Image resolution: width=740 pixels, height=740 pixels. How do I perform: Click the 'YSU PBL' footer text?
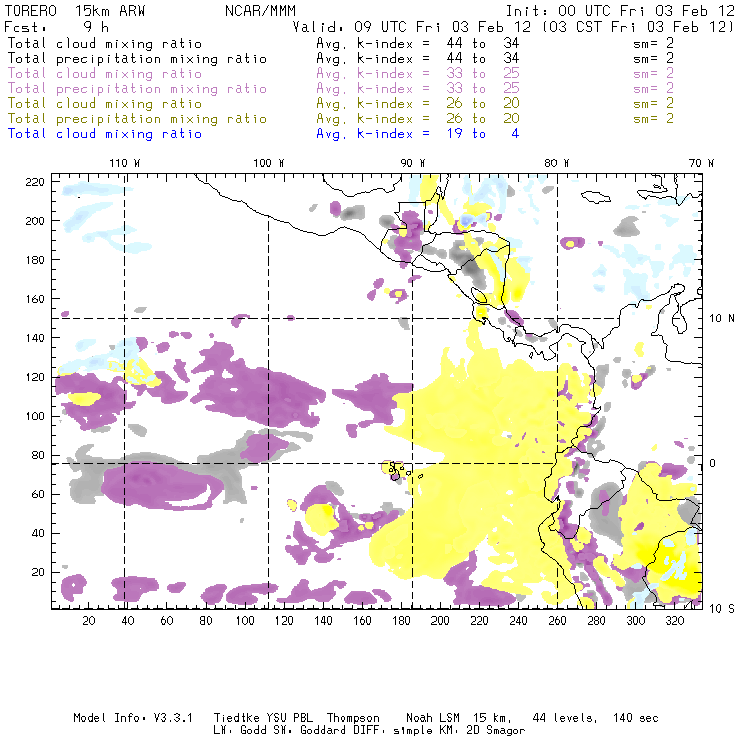tap(289, 718)
